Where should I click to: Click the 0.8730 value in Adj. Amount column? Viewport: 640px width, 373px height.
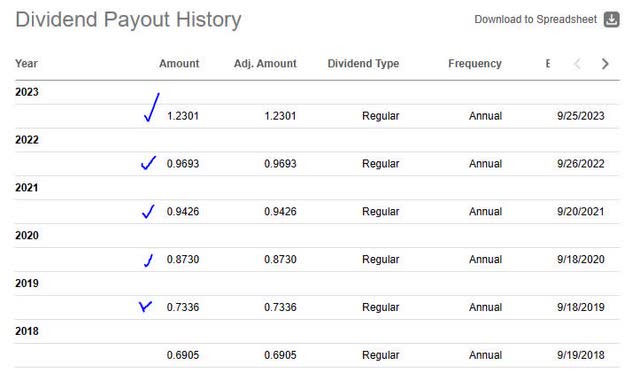coord(280,259)
